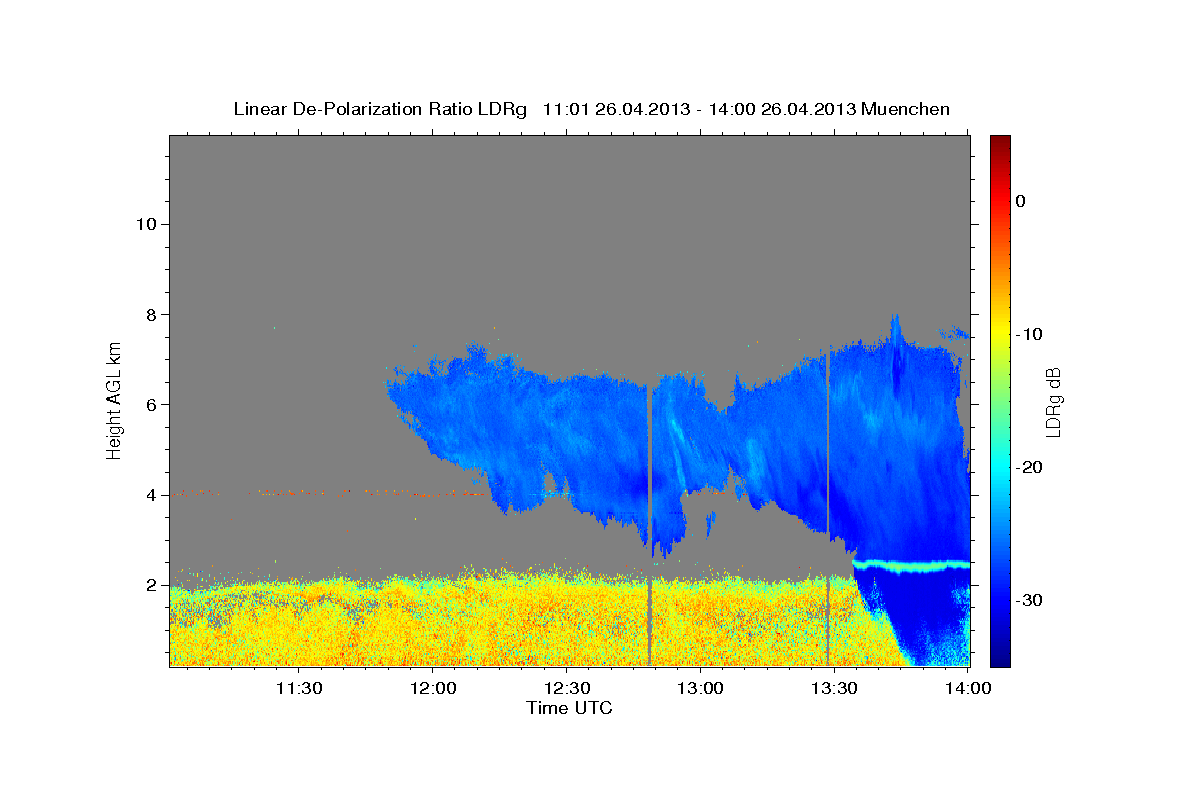Screen dimensions: 1200x800
Task: Click the 12:30 time tick label
Action: (568, 688)
